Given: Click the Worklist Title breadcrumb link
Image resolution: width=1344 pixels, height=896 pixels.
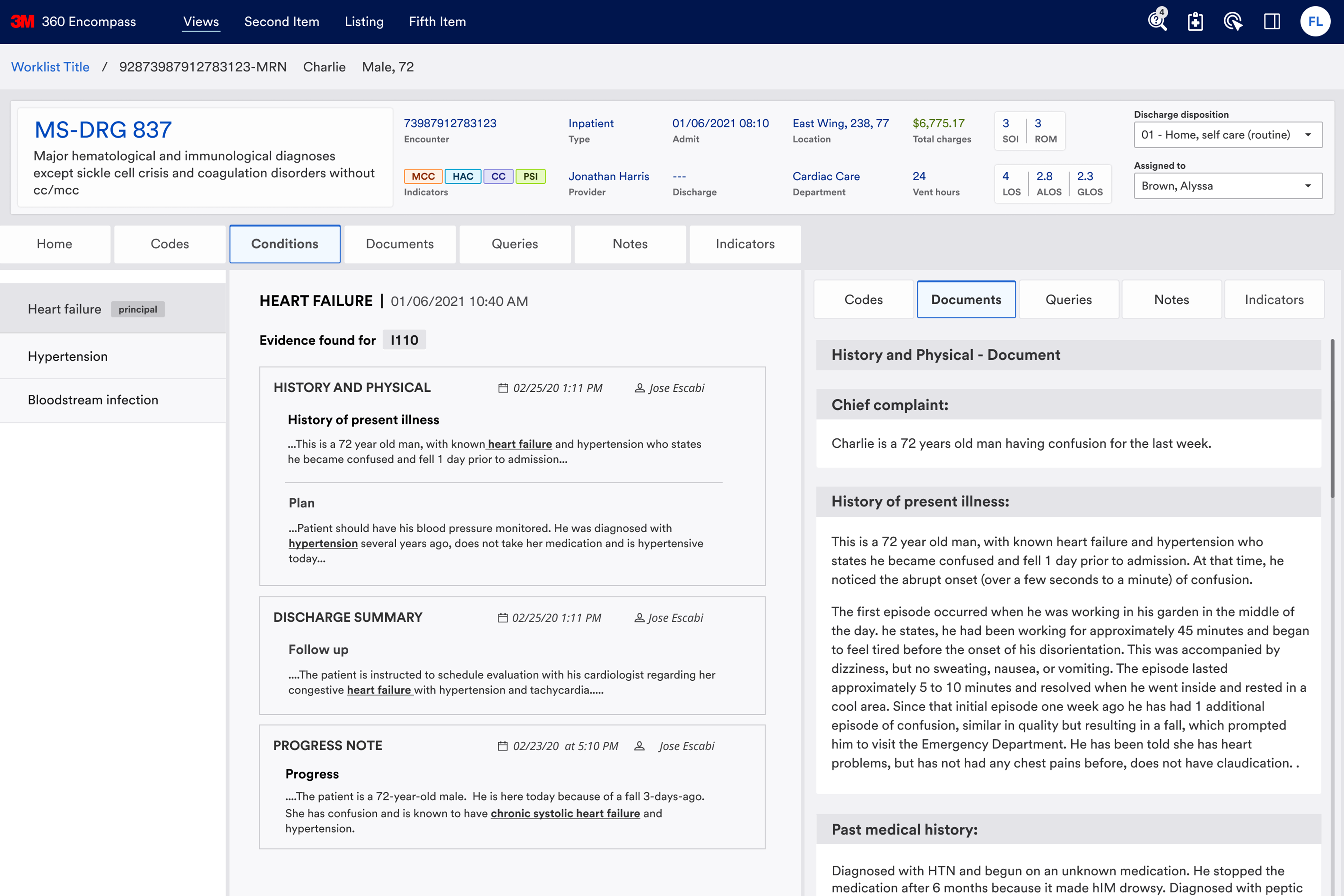Looking at the screenshot, I should [x=50, y=67].
